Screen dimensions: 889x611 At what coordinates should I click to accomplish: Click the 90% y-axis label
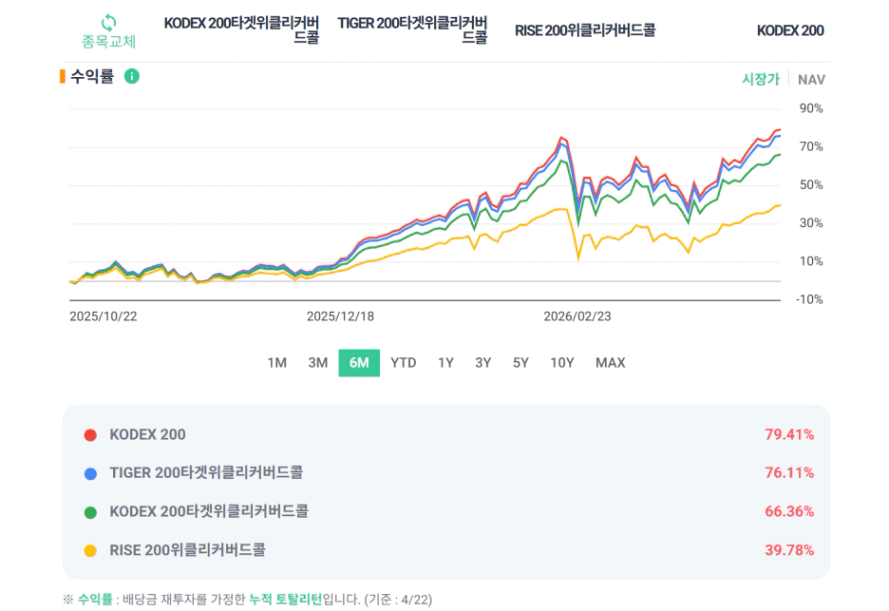tap(811, 108)
